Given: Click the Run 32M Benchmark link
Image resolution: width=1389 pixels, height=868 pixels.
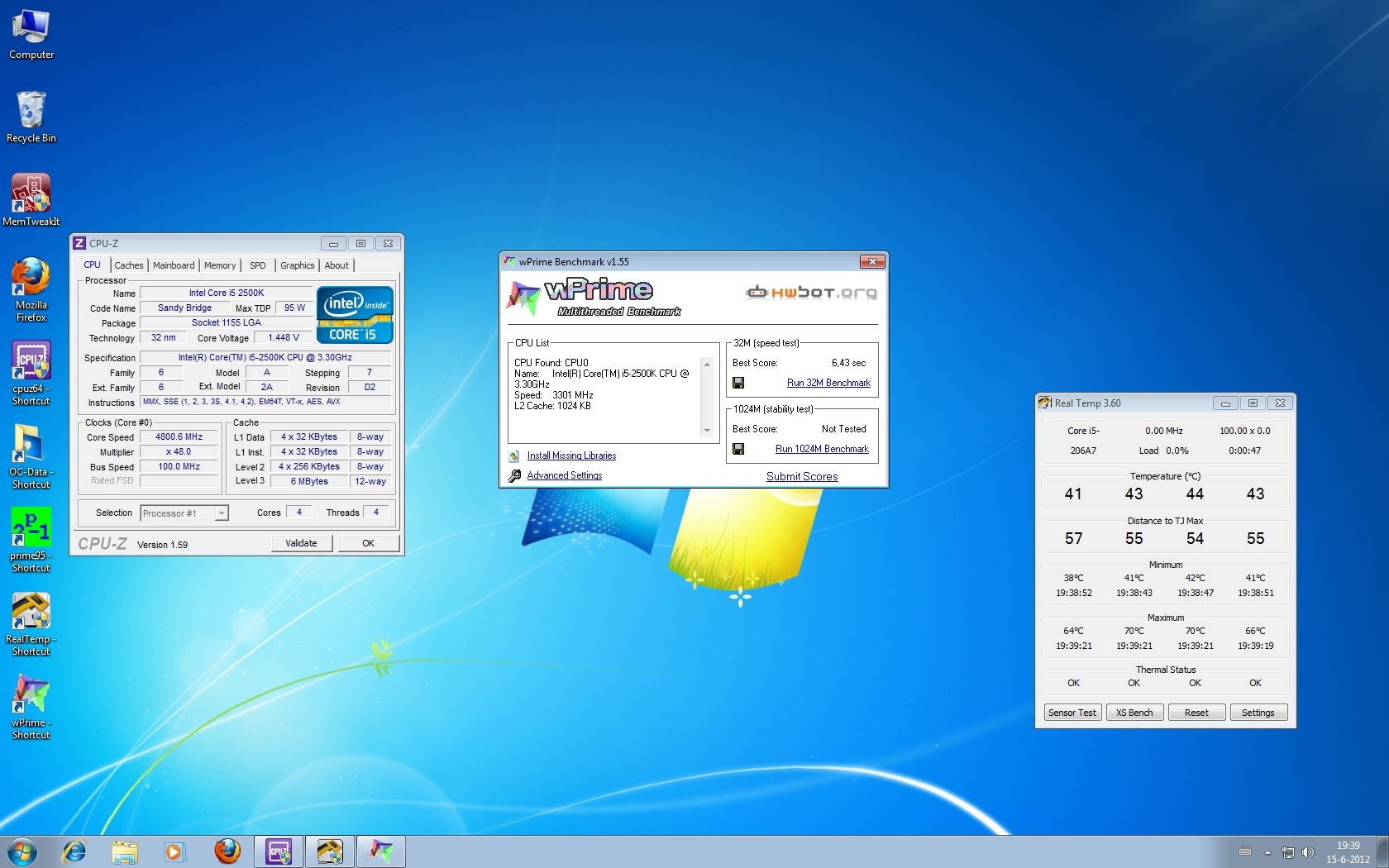Looking at the screenshot, I should (828, 383).
